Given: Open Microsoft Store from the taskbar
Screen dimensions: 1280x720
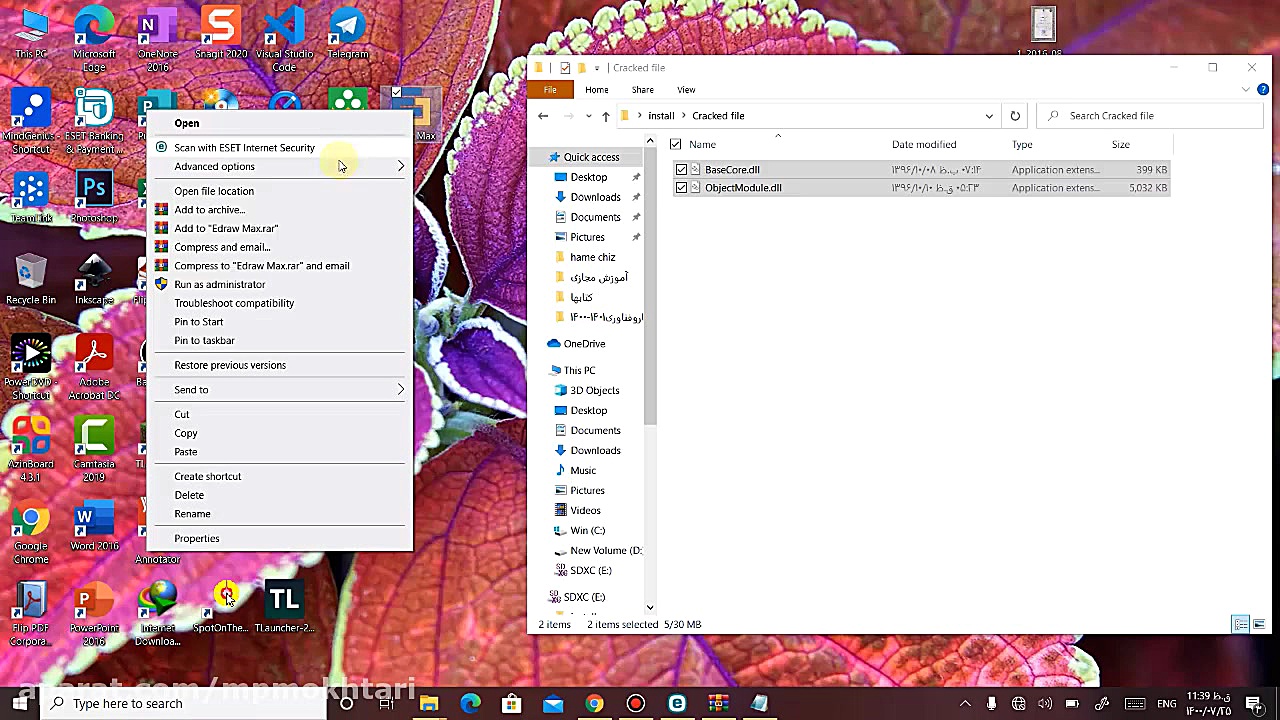Looking at the screenshot, I should (511, 703).
